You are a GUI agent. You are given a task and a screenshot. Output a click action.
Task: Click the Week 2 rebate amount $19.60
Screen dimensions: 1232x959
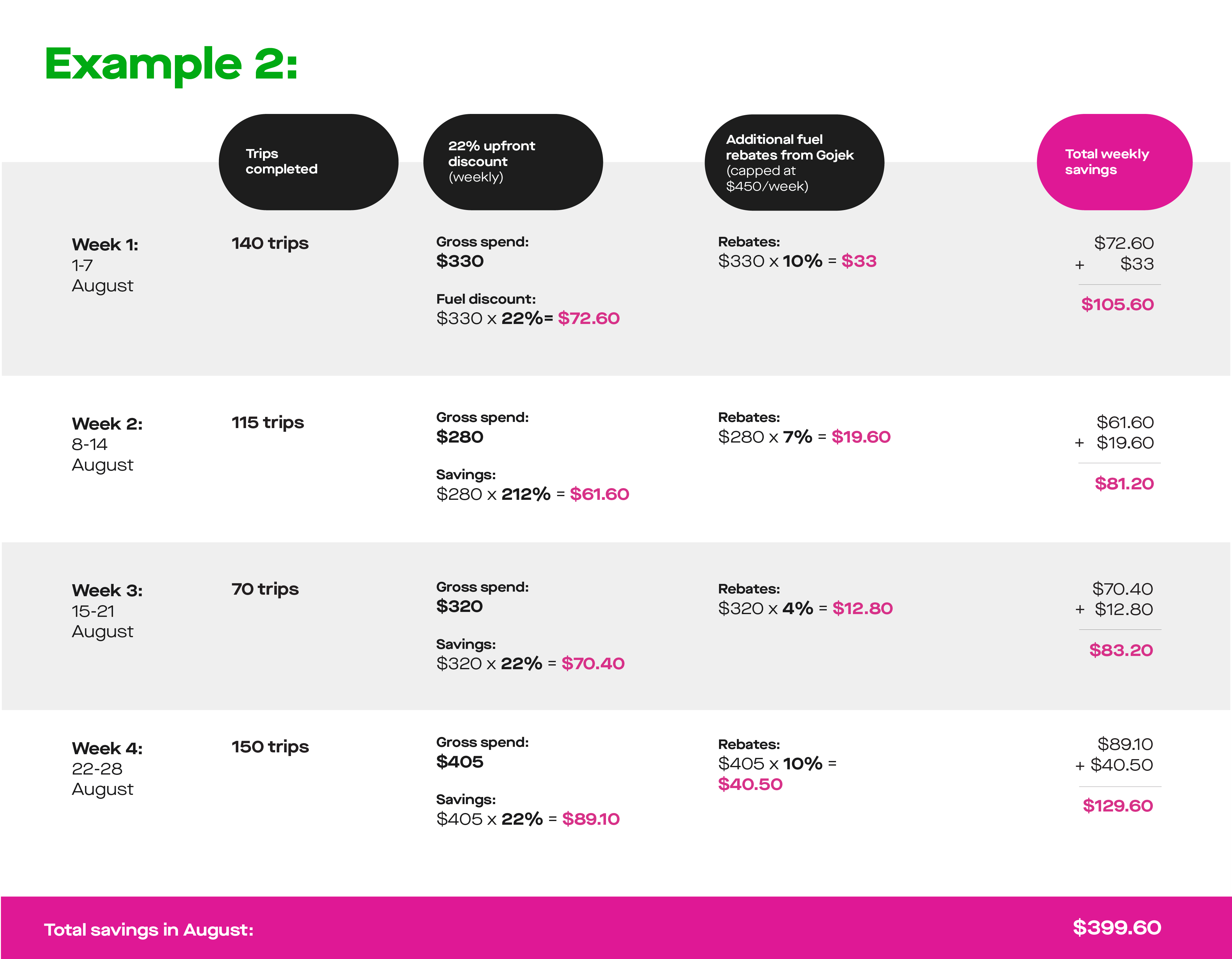tap(861, 437)
